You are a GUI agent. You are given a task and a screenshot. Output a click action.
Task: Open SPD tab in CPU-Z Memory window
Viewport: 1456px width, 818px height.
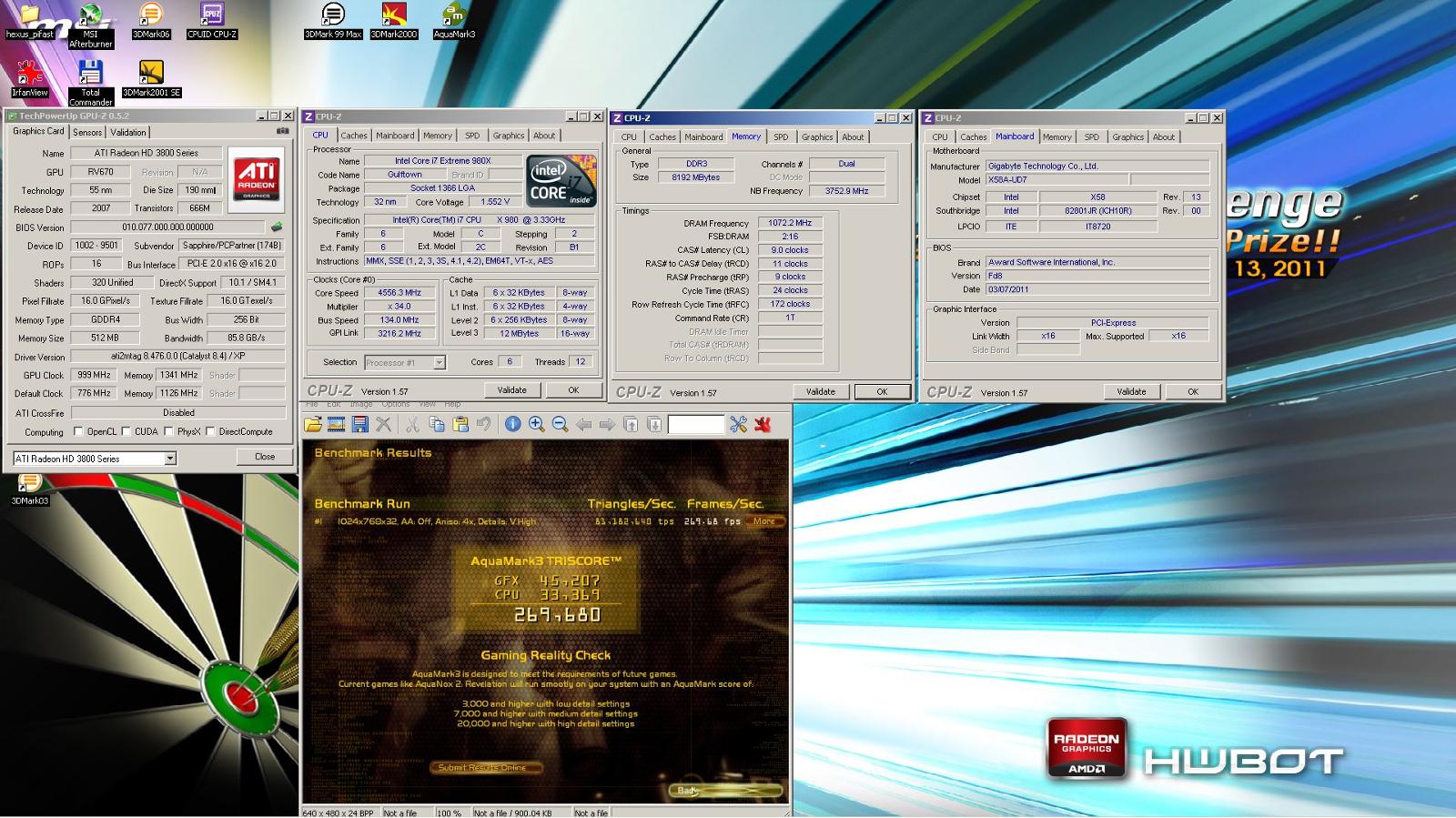tap(781, 137)
